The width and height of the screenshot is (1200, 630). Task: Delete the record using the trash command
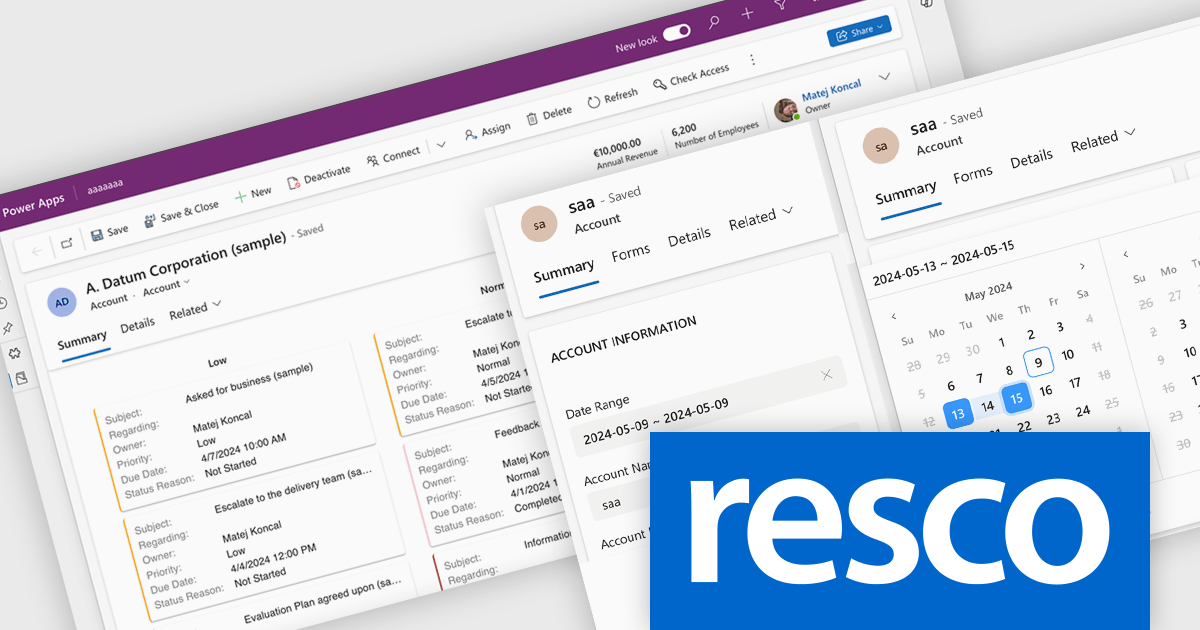(x=549, y=113)
